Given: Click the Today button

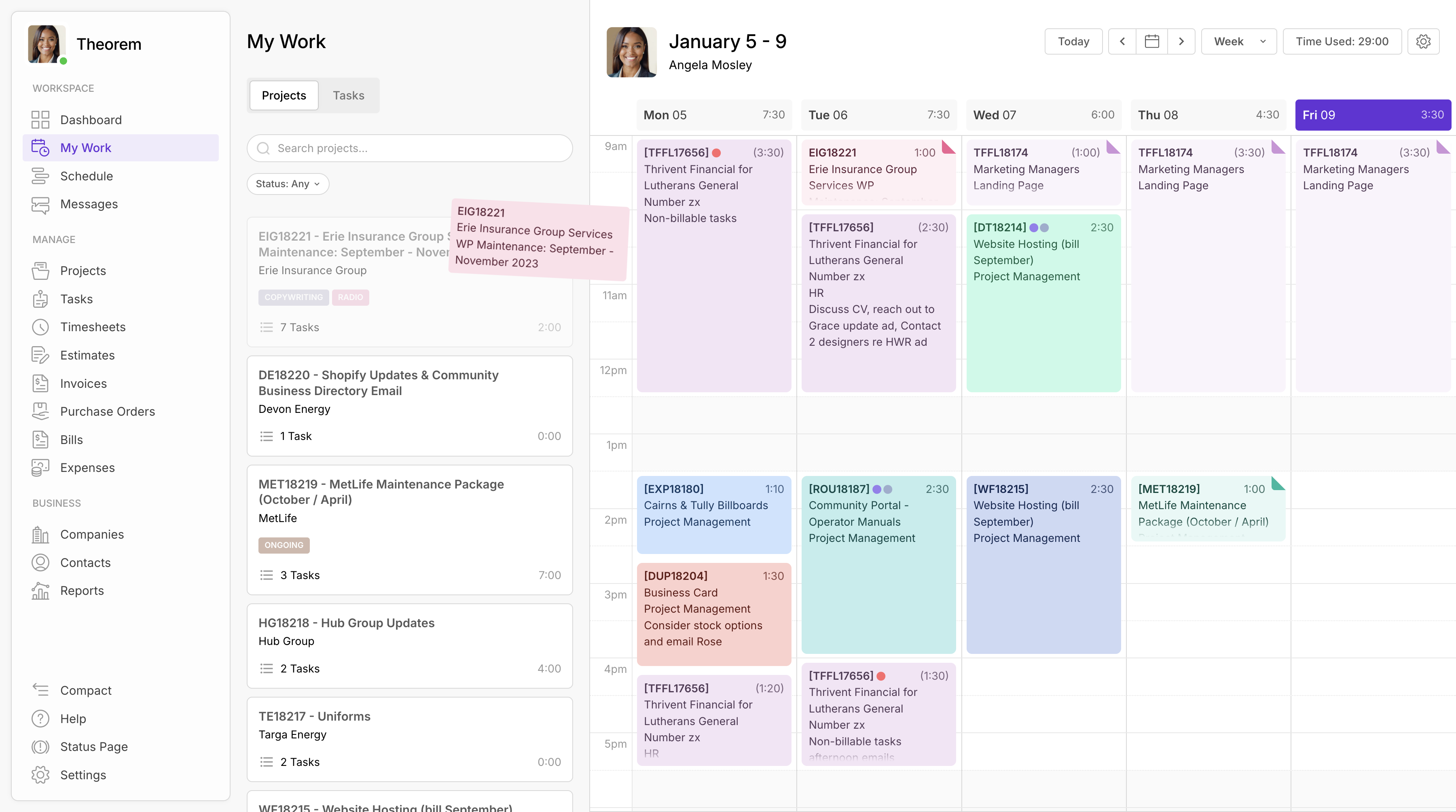Looking at the screenshot, I should 1073,41.
